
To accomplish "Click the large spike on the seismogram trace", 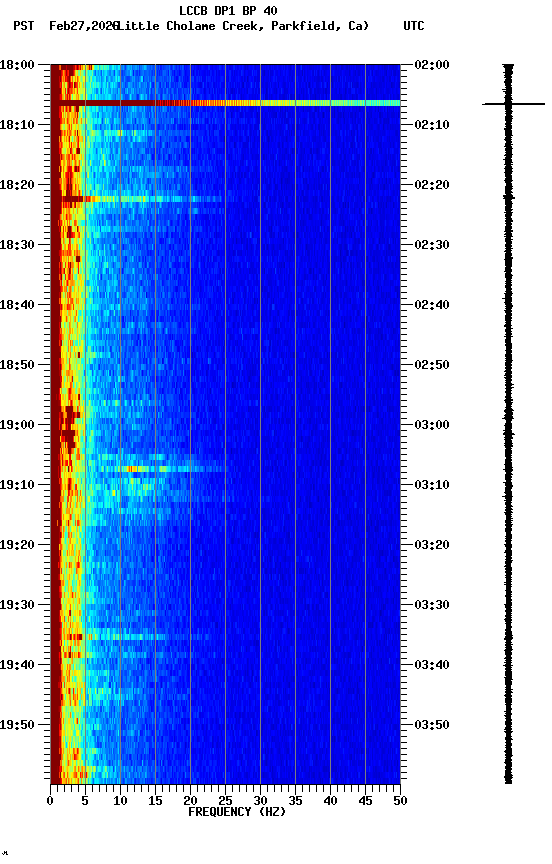I will [513, 104].
